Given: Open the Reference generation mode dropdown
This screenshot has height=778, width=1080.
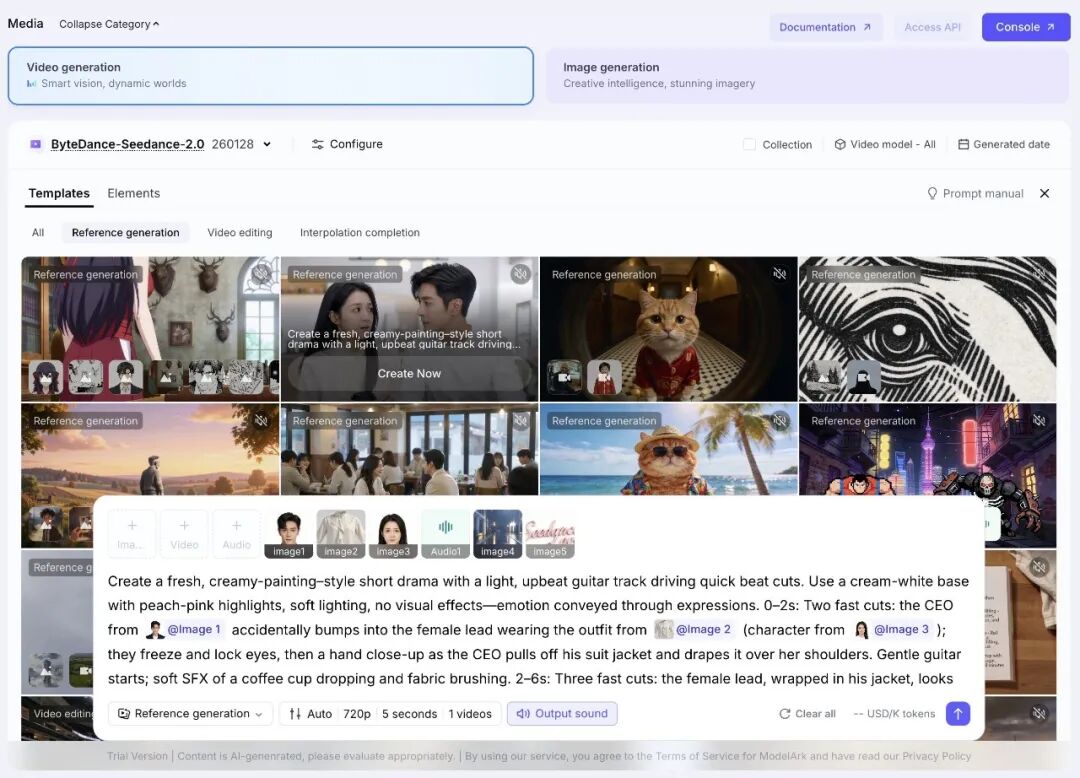Looking at the screenshot, I should pyautogui.click(x=190, y=714).
